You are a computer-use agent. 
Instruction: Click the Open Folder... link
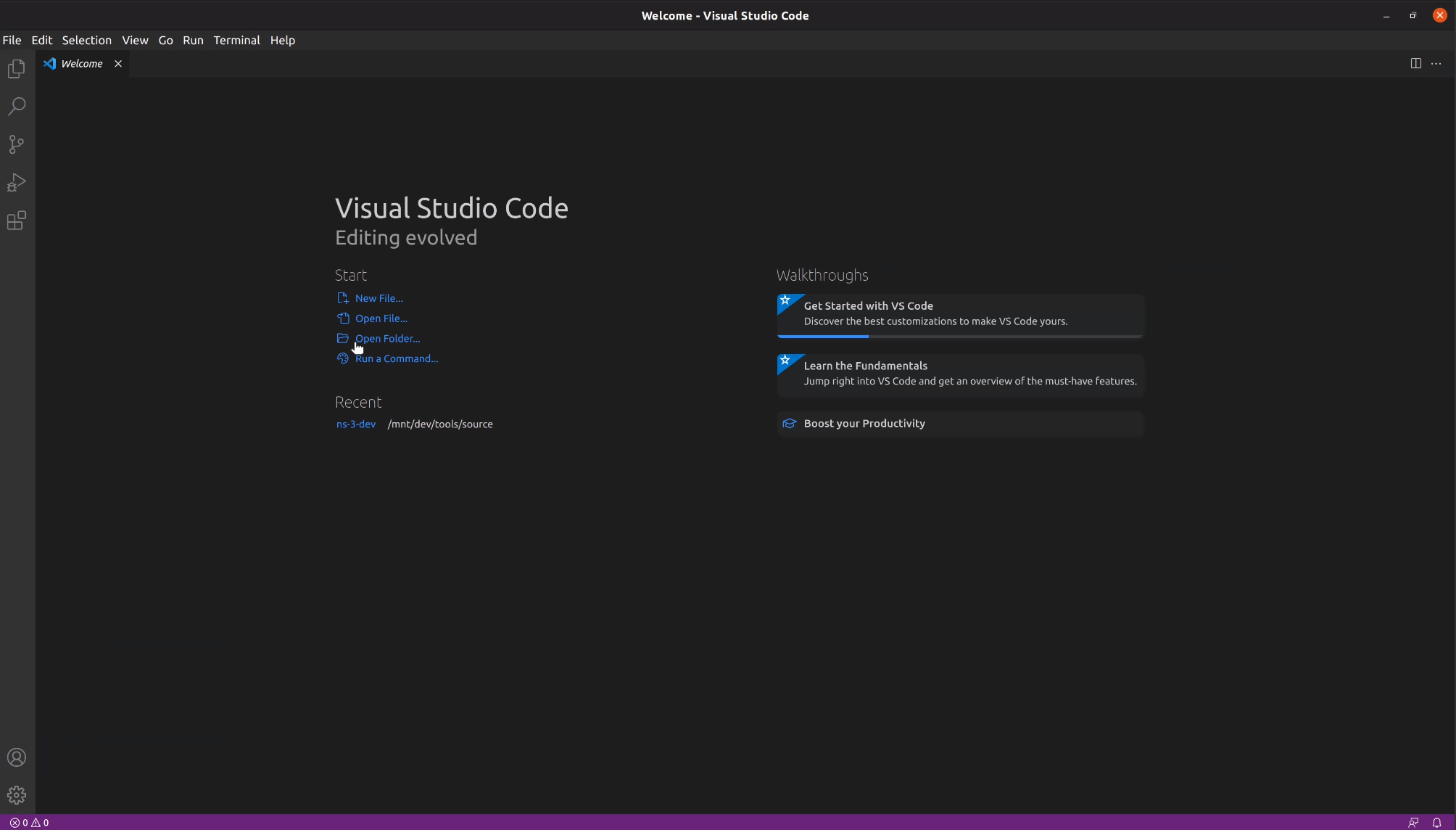[x=387, y=339]
